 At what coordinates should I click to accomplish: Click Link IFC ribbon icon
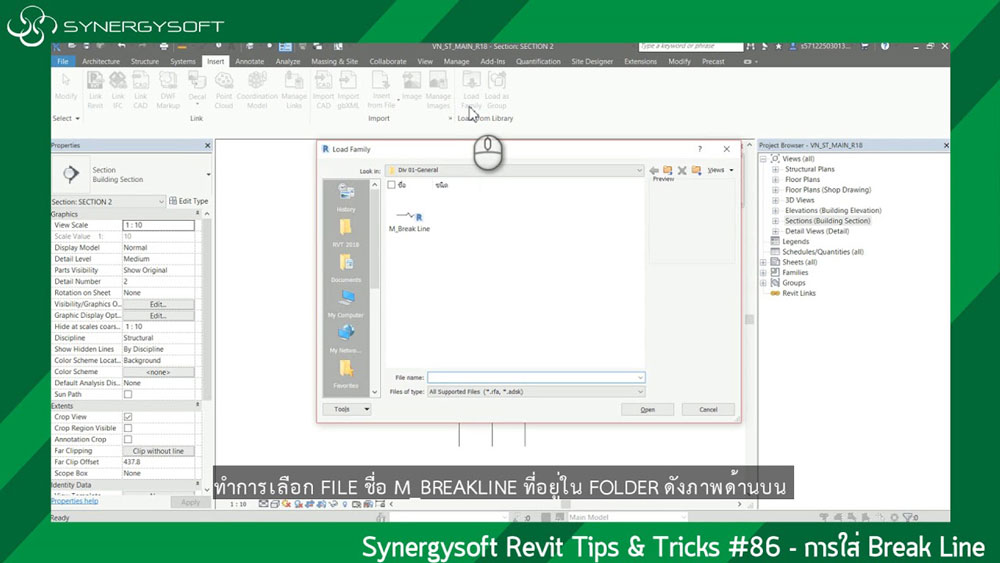(x=118, y=90)
